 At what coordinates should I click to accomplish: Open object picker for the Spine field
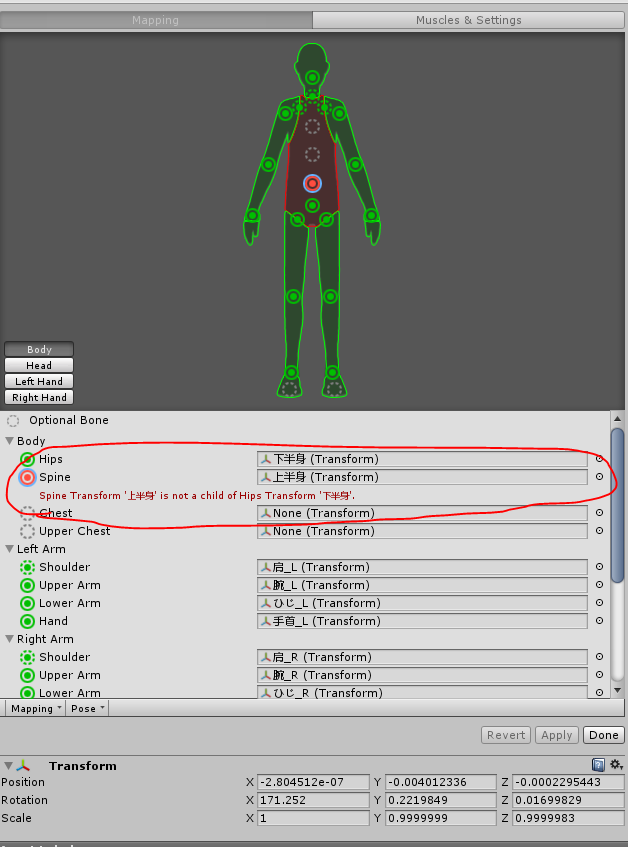599,476
